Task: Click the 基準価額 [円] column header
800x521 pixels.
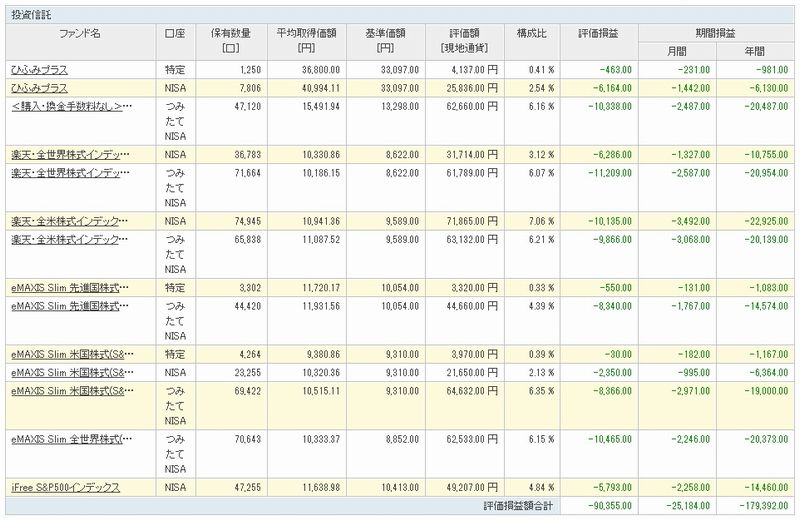Action: click(x=385, y=41)
